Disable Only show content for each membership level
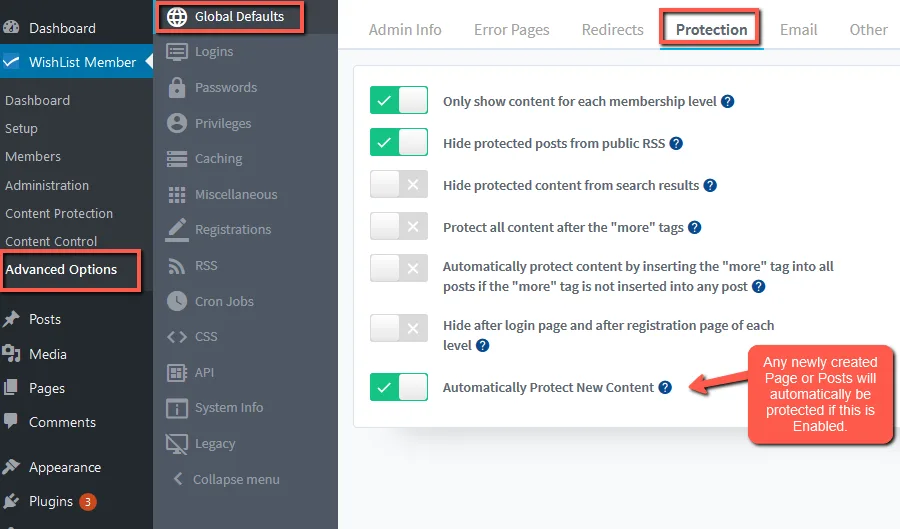Viewport: 900px width, 529px height. click(x=399, y=100)
